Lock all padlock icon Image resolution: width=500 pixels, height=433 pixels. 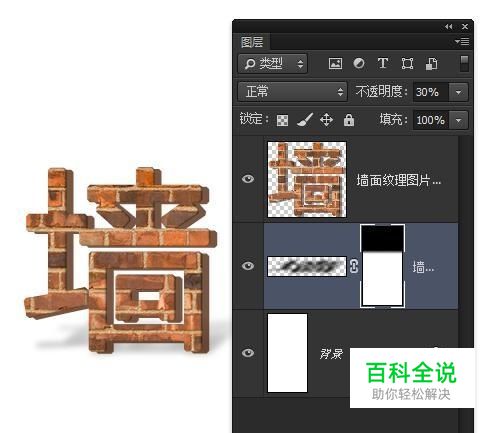pyautogui.click(x=349, y=120)
